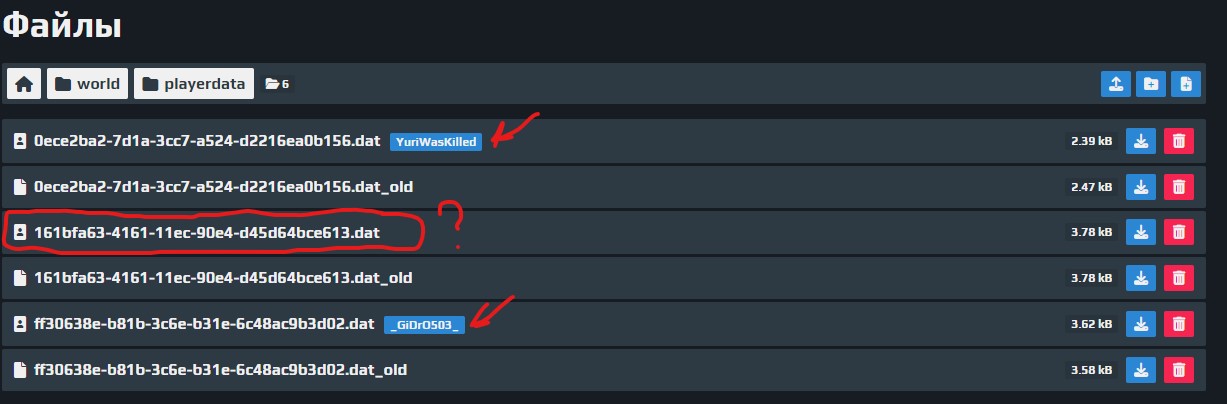Download 161bfa63 .dat_old file
This screenshot has width=1227, height=404.
pyautogui.click(x=1141, y=277)
